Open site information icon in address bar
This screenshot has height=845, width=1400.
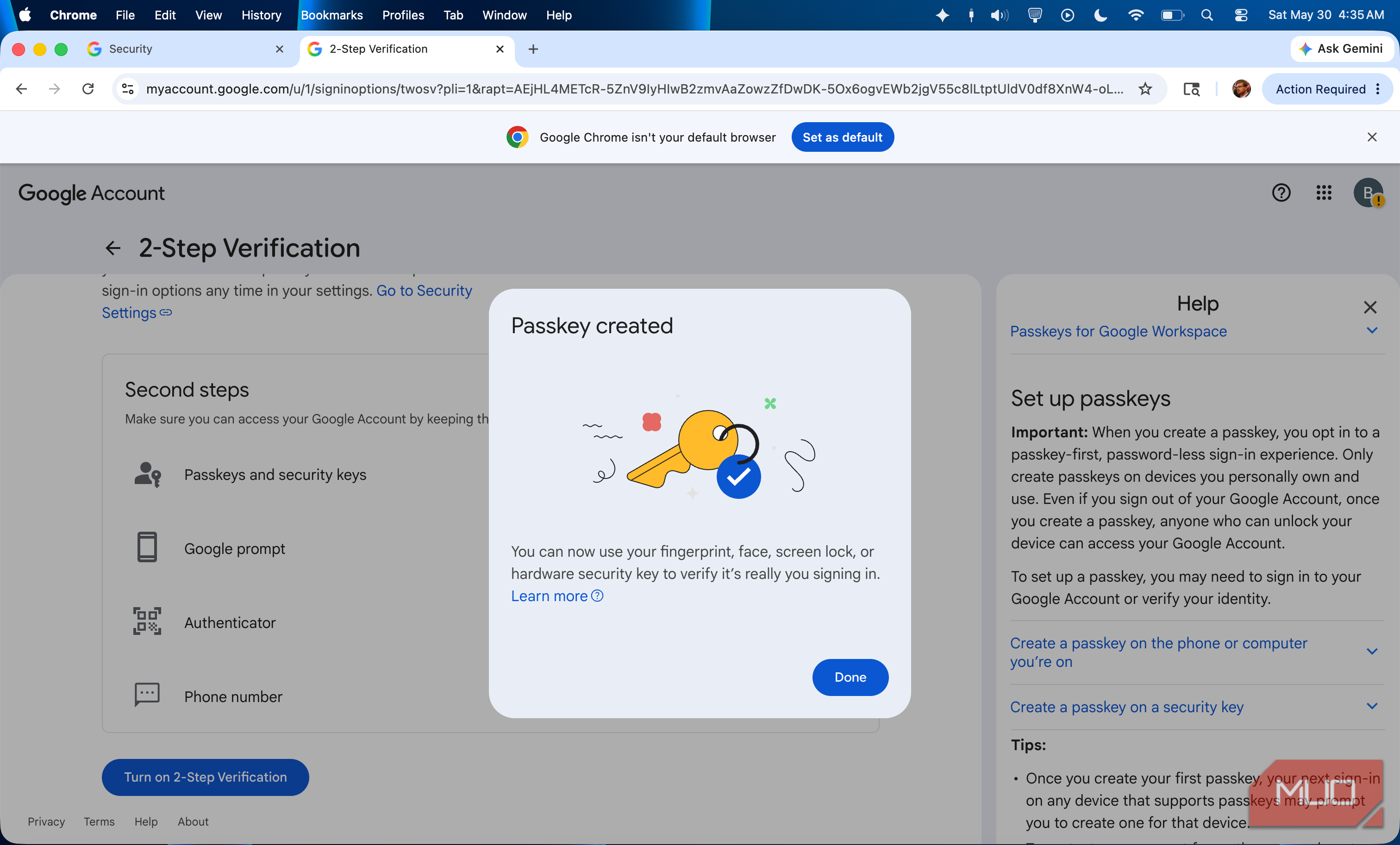[128, 89]
